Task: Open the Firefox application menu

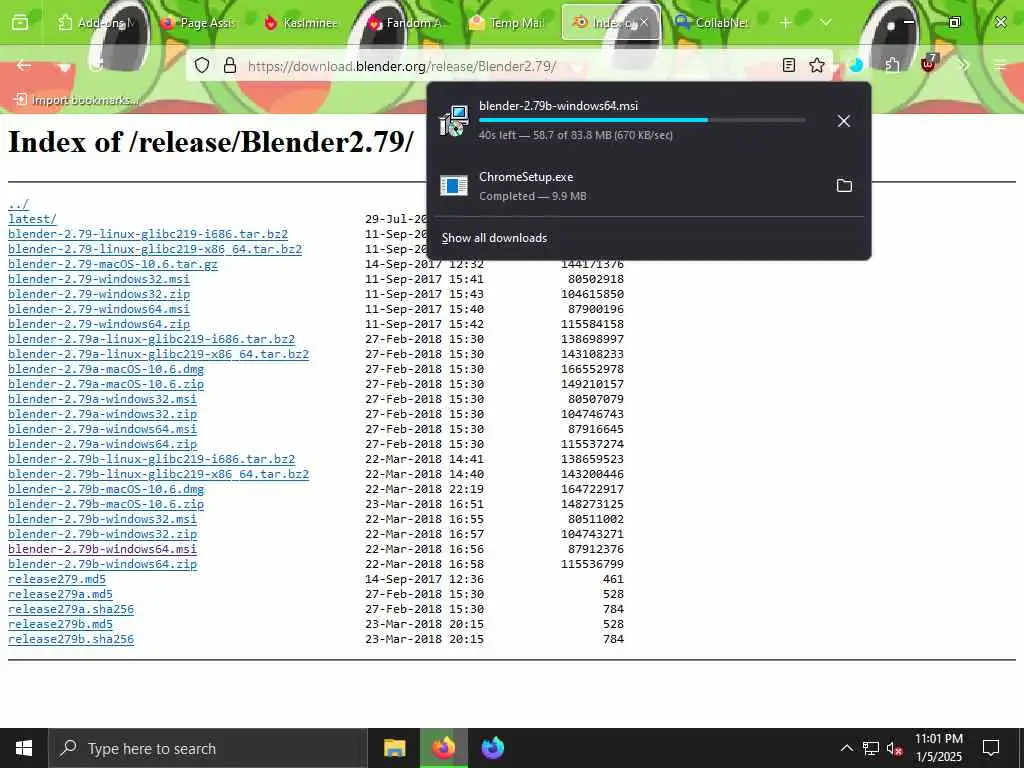Action: [x=1000, y=65]
